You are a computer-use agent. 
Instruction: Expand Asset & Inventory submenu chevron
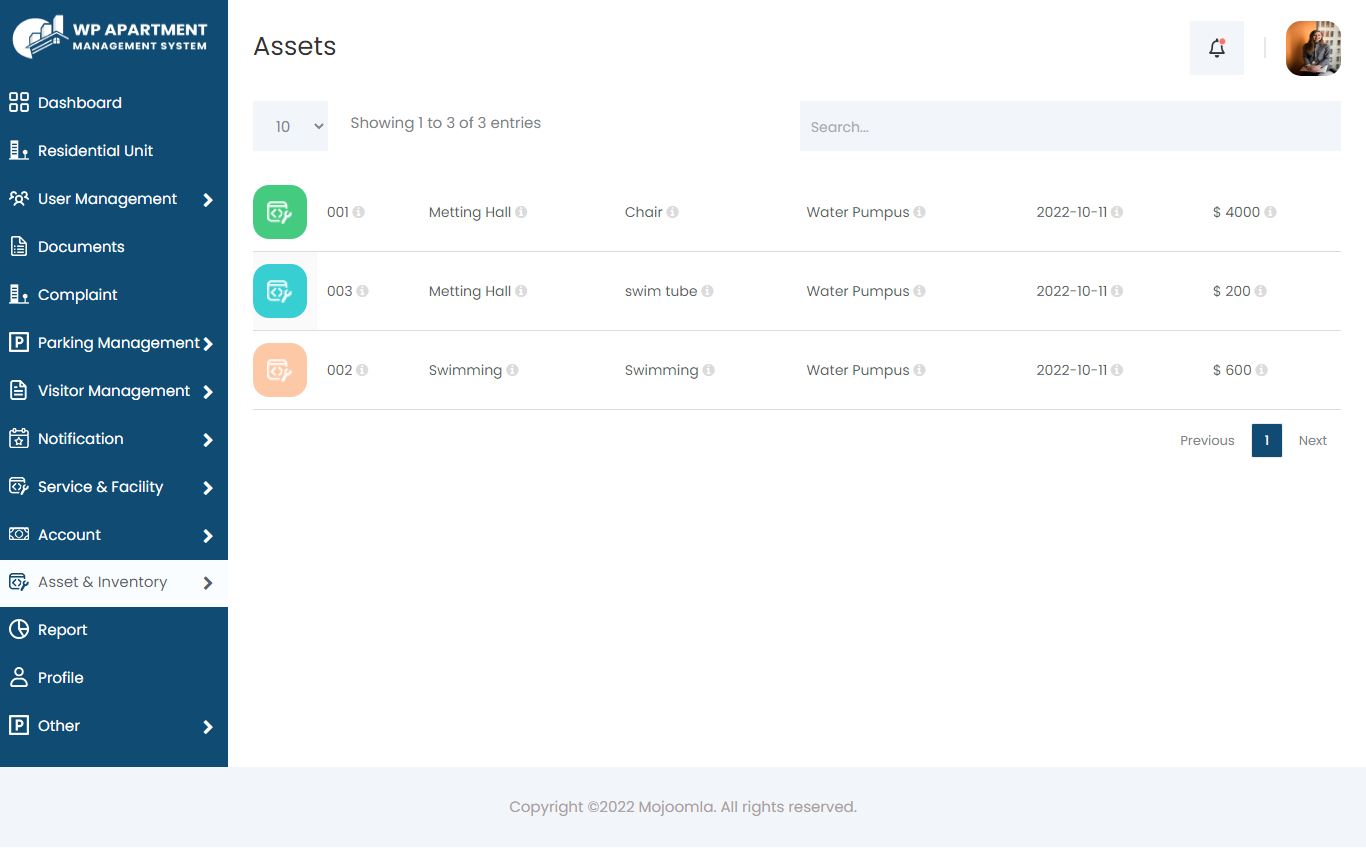[208, 583]
